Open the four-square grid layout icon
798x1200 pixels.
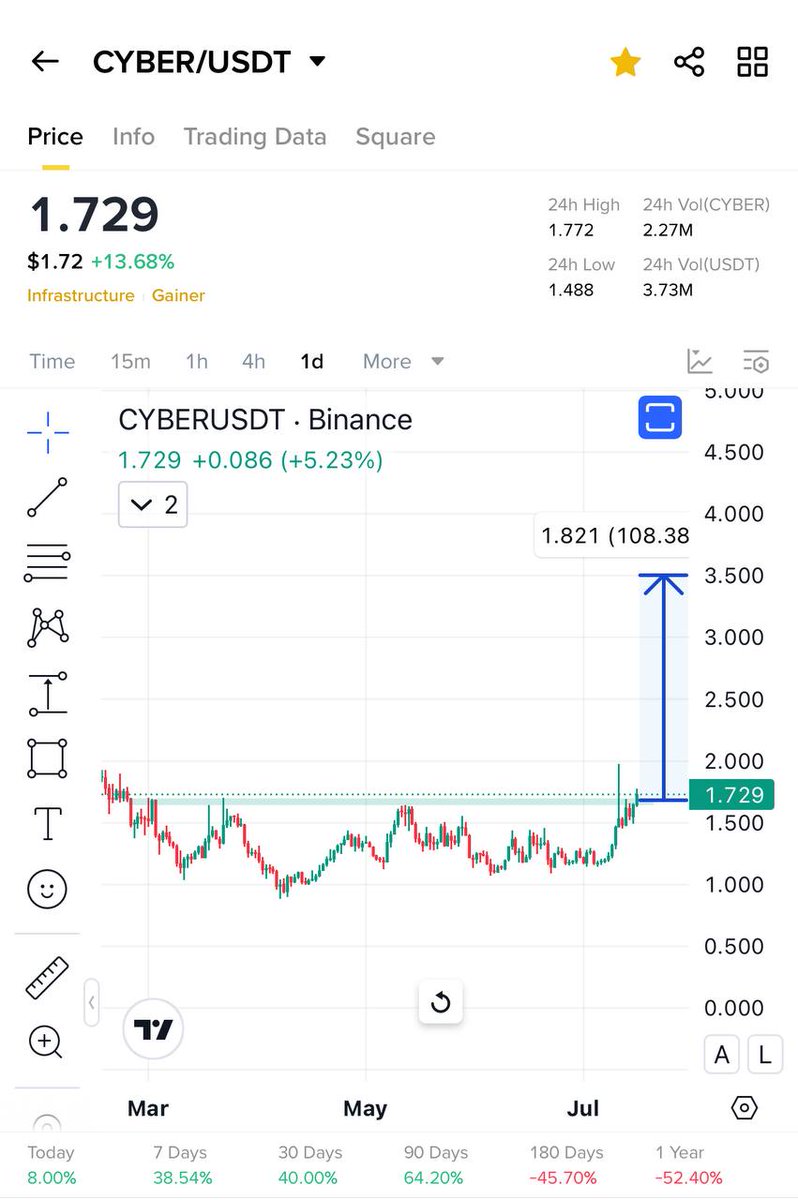[x=752, y=62]
